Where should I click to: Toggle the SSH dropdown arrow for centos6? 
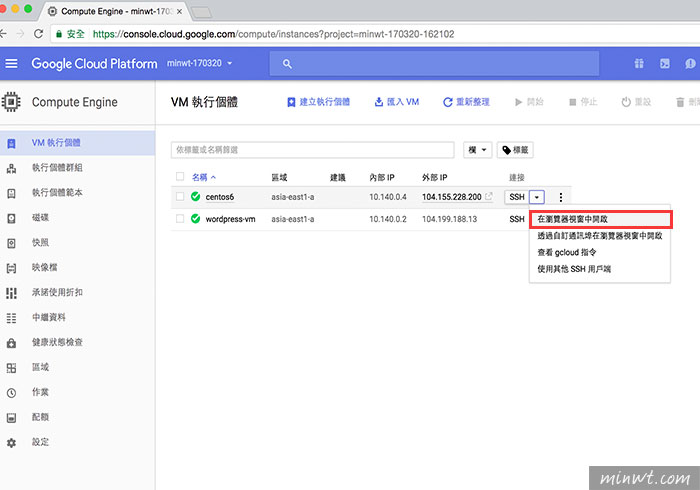point(537,197)
